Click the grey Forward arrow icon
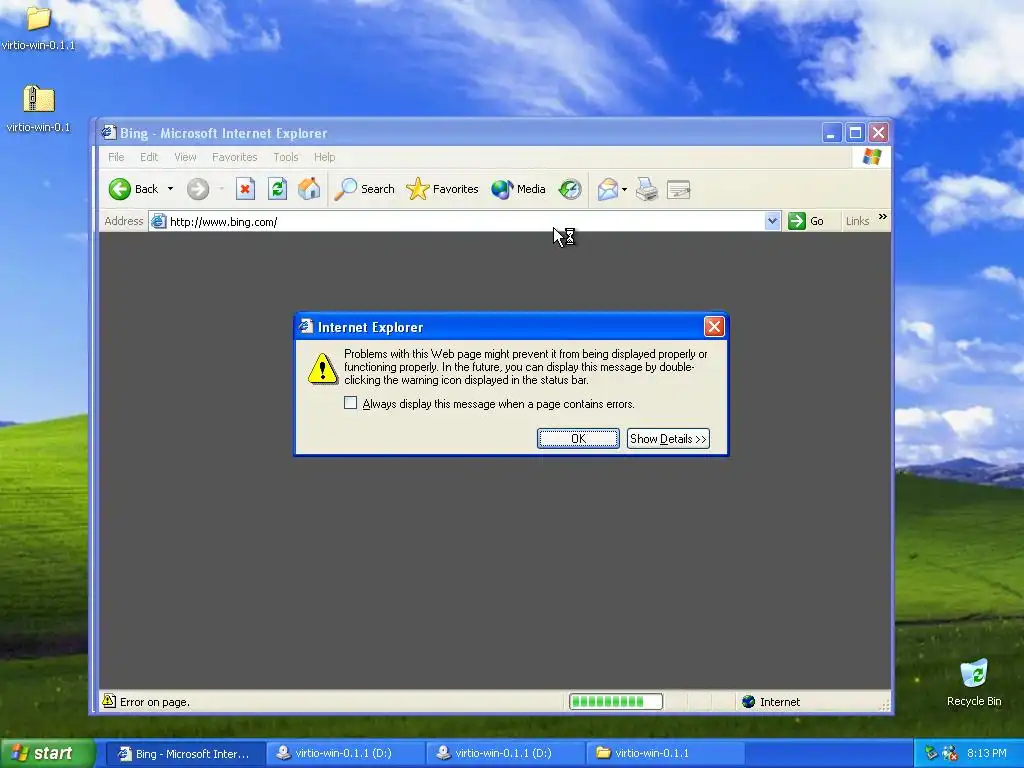 click(198, 189)
